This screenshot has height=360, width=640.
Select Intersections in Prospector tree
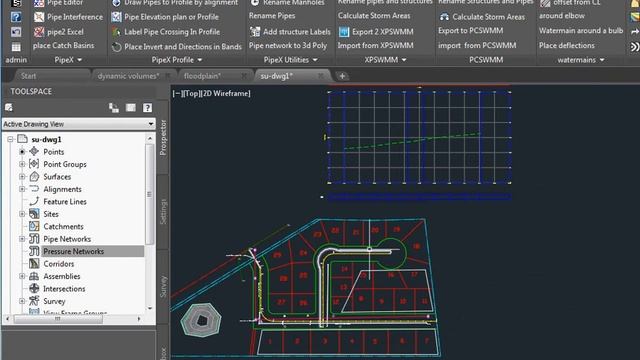coord(64,289)
